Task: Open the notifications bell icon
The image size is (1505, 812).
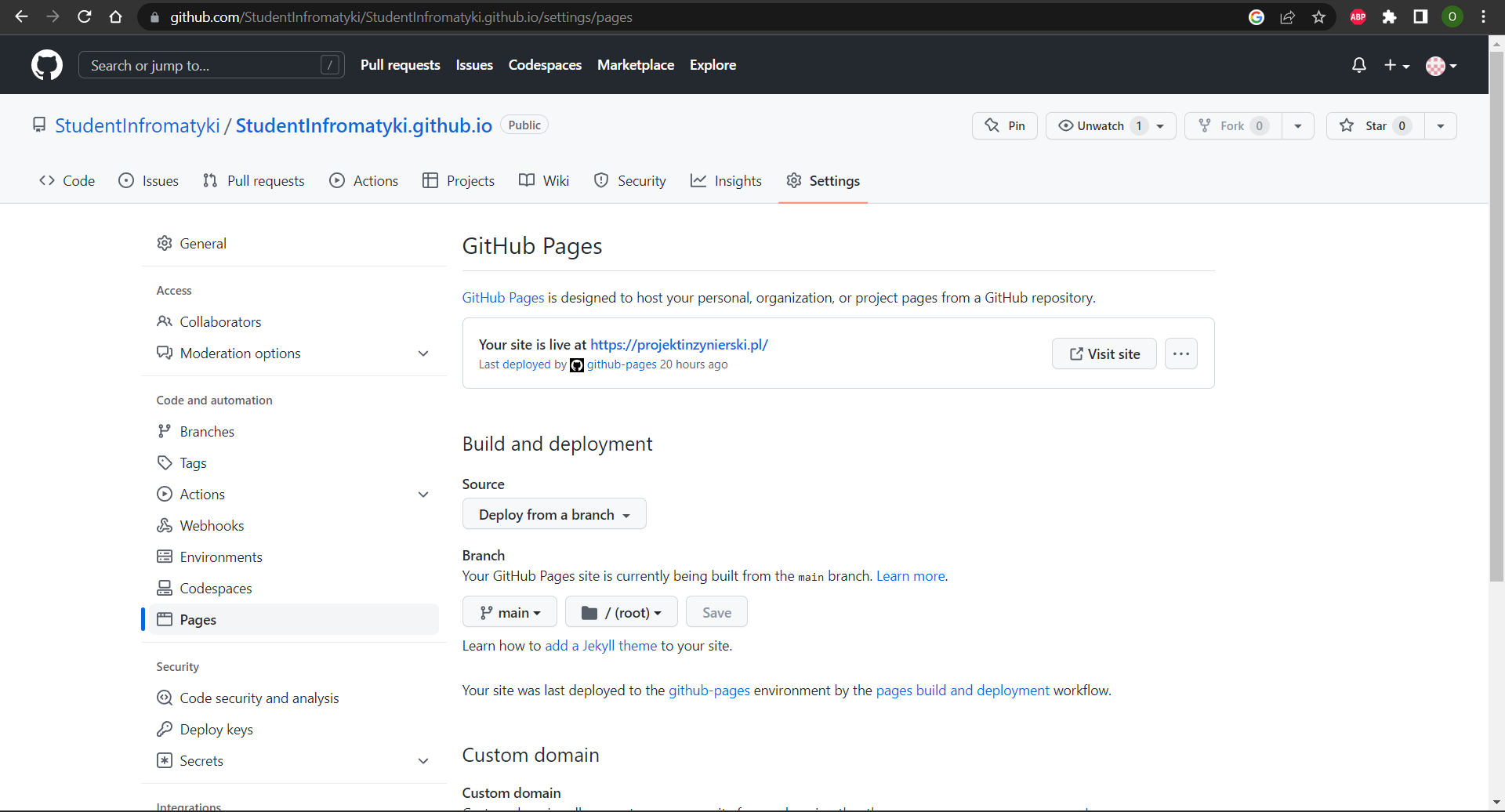Action: pyautogui.click(x=1359, y=65)
